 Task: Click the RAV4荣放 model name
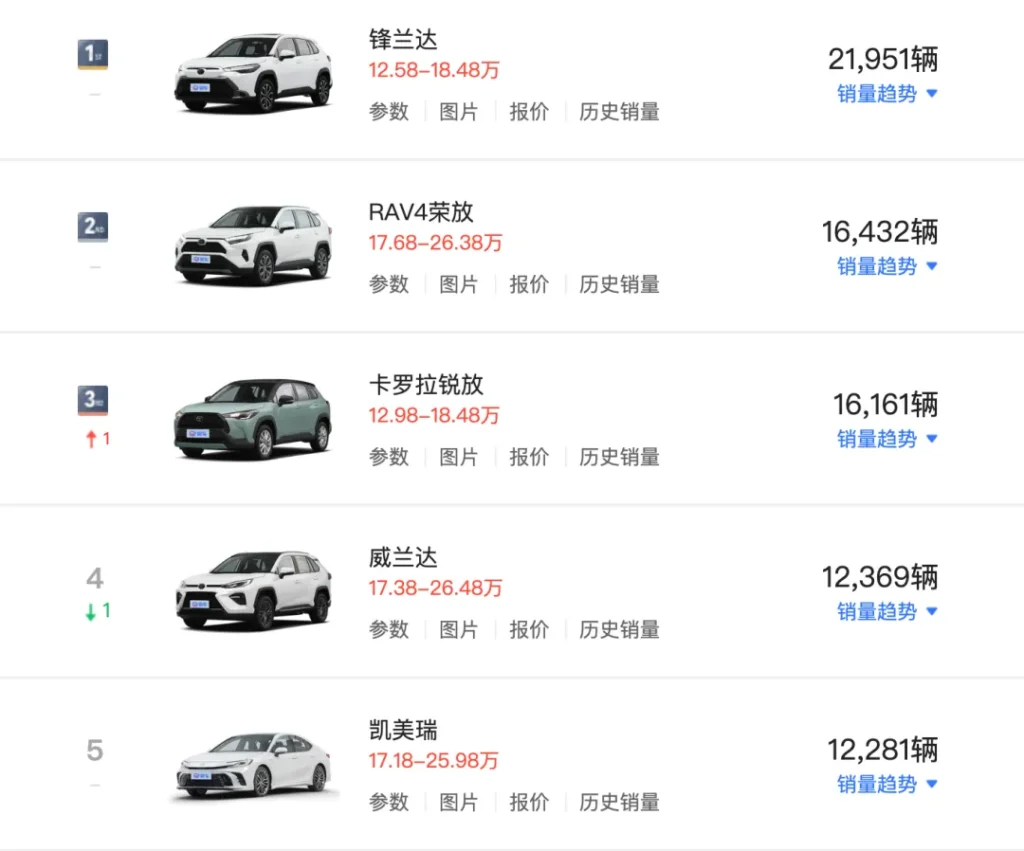tap(421, 212)
